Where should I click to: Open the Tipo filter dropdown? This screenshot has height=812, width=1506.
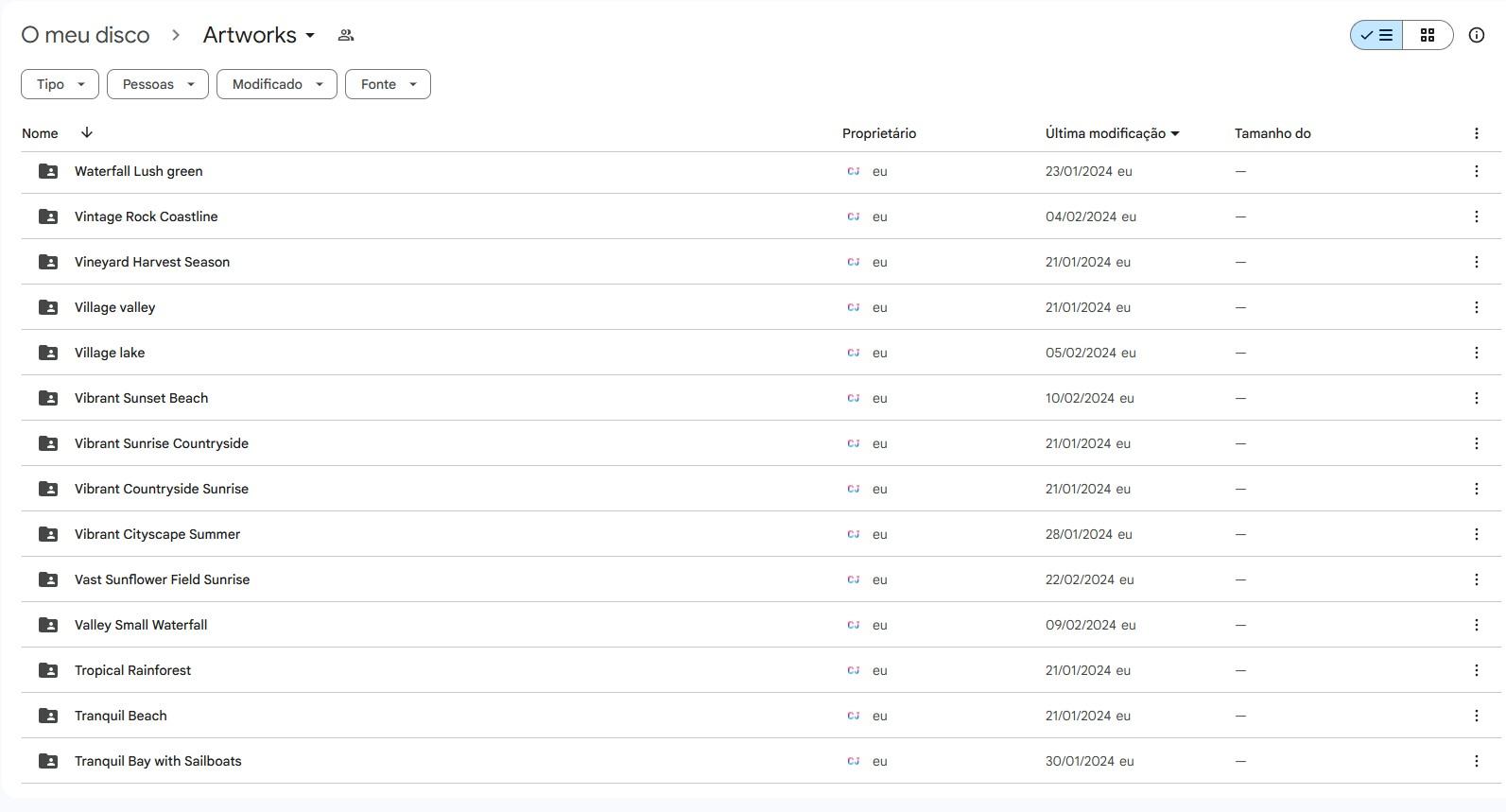tap(60, 84)
